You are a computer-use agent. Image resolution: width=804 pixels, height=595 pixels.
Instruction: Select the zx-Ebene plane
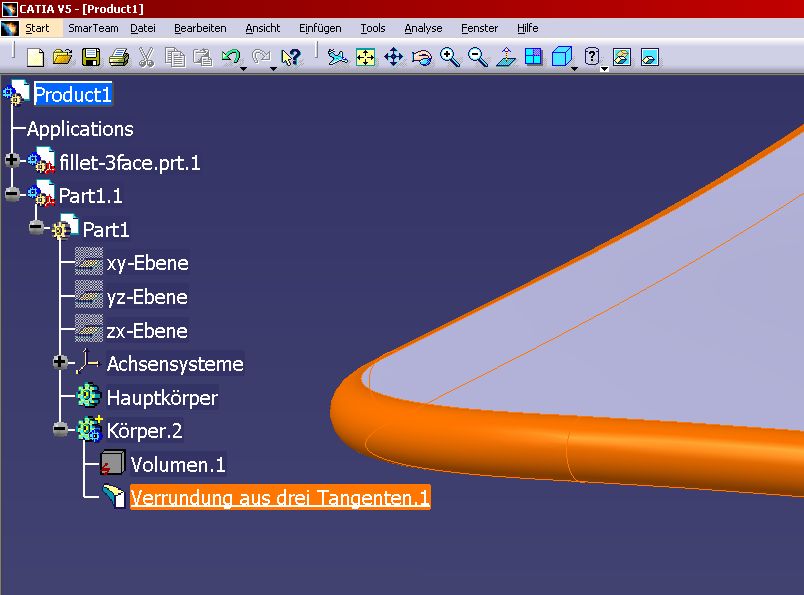point(147,331)
